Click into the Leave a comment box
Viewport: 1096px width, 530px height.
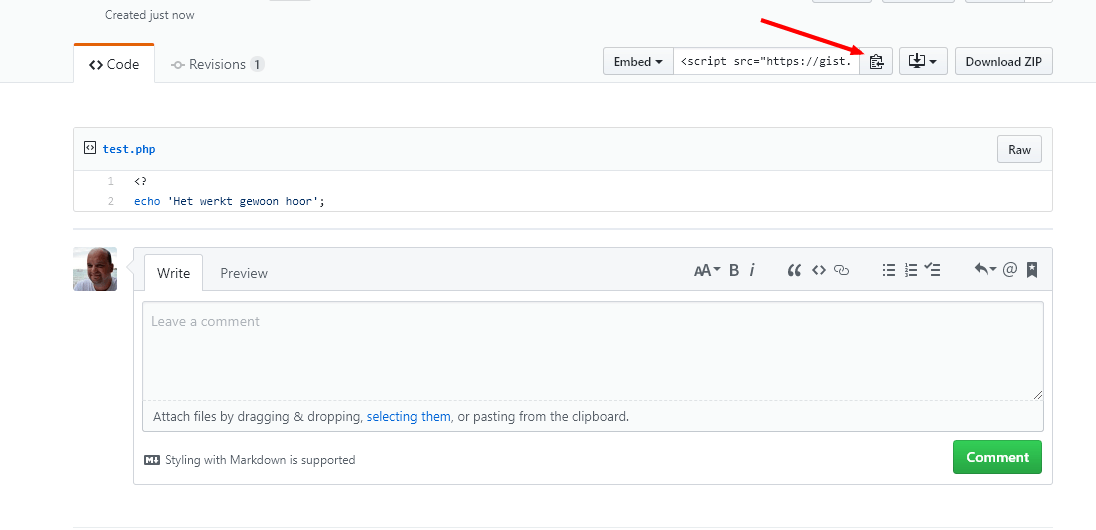click(x=592, y=350)
